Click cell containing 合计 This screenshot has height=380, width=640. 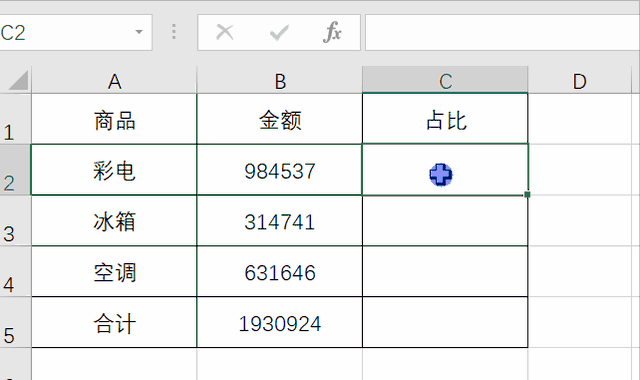pos(114,322)
